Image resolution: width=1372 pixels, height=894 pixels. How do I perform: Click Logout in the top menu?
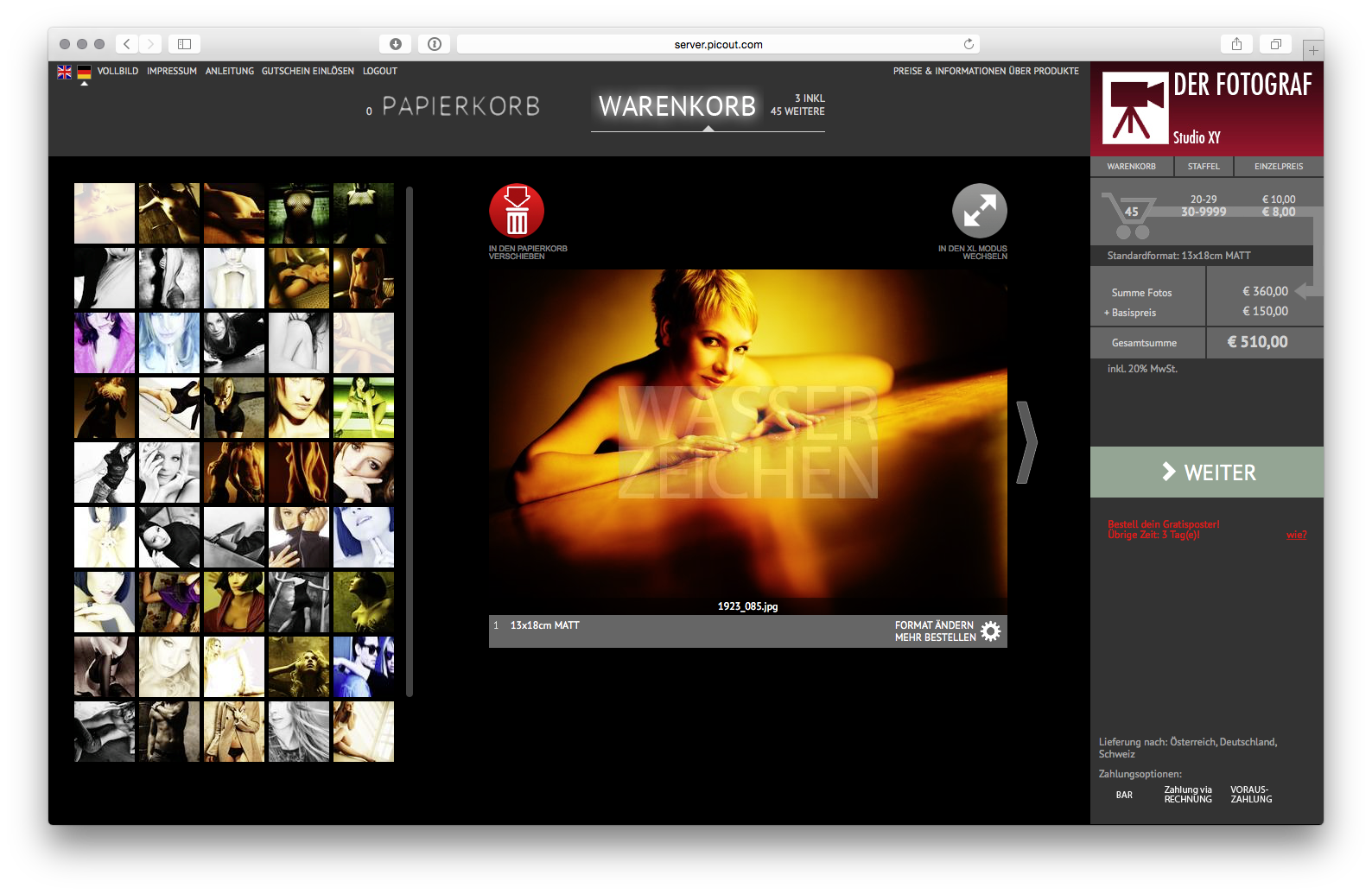click(380, 72)
